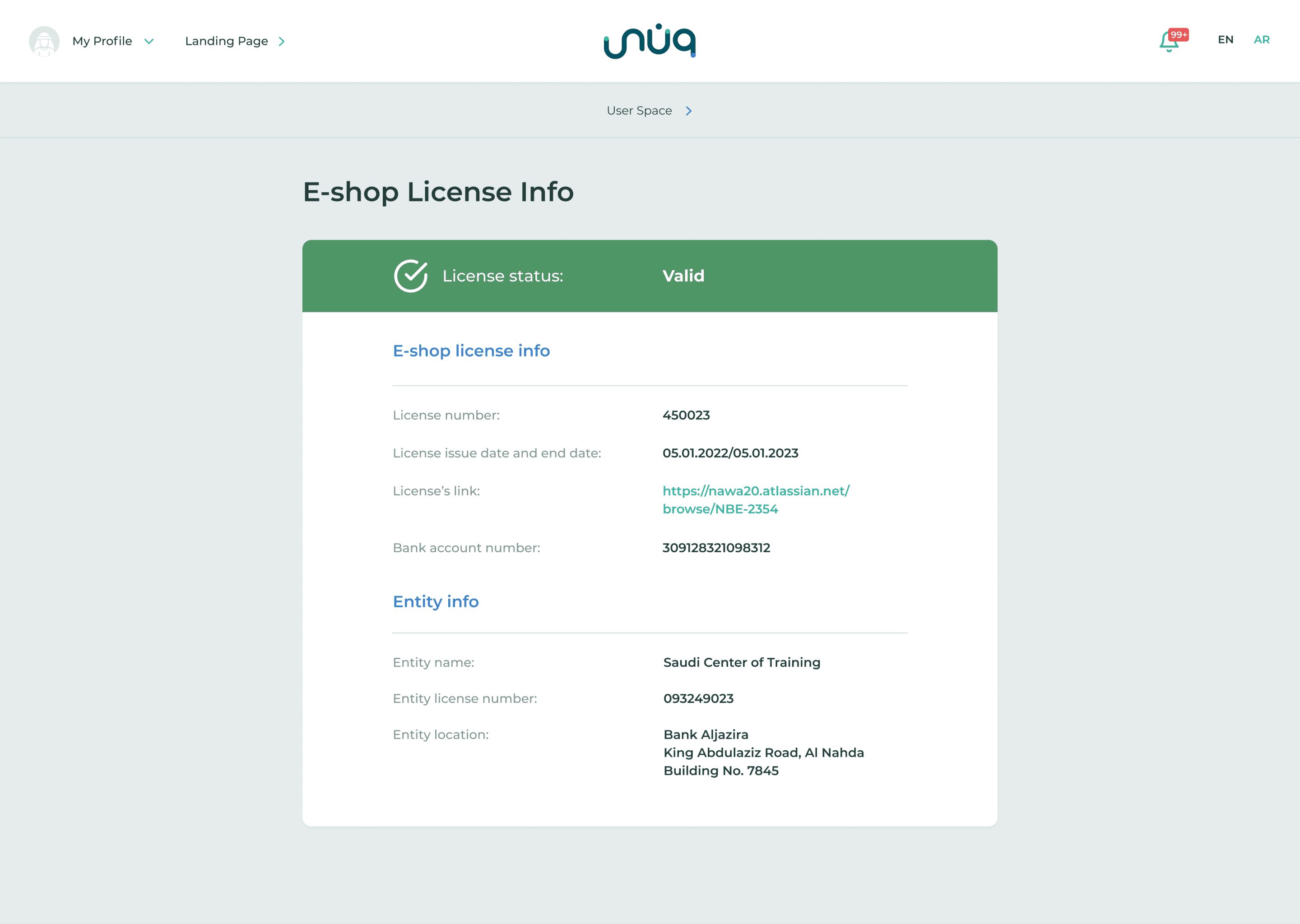Click the user avatar picture
Viewport: 1300px width, 924px height.
pyautogui.click(x=44, y=41)
